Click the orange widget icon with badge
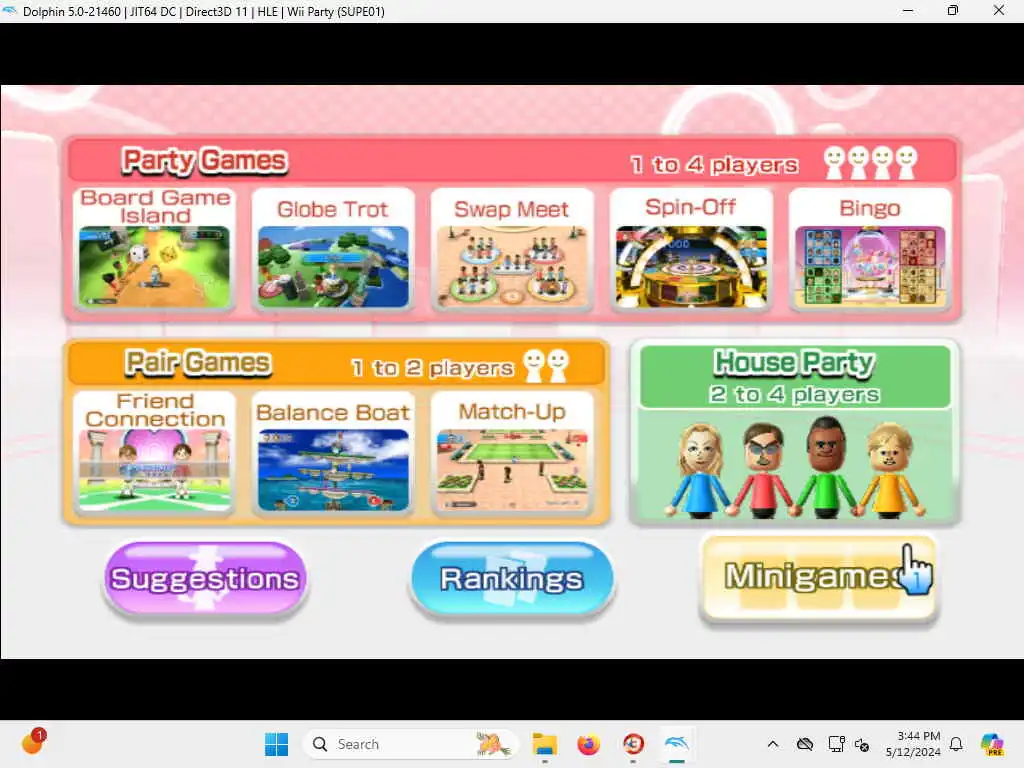1024x768 pixels. coord(33,742)
